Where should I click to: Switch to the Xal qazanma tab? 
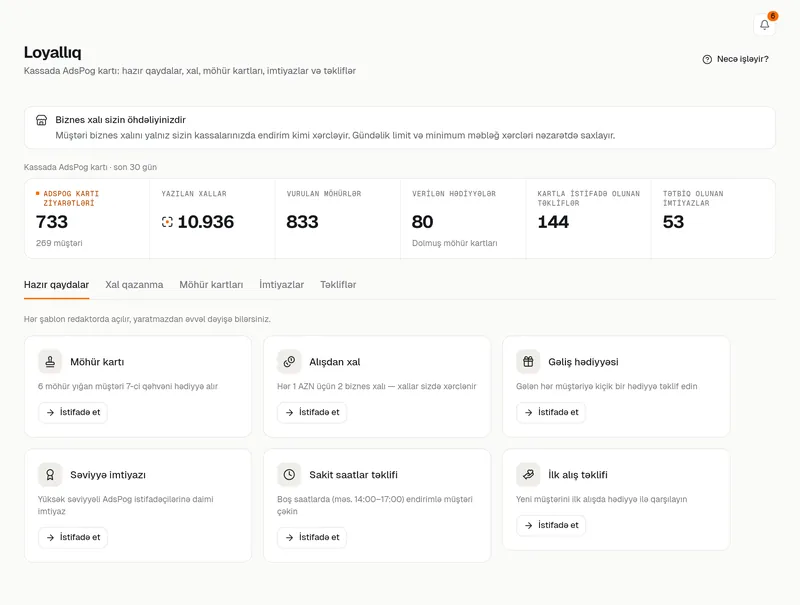coord(134,285)
